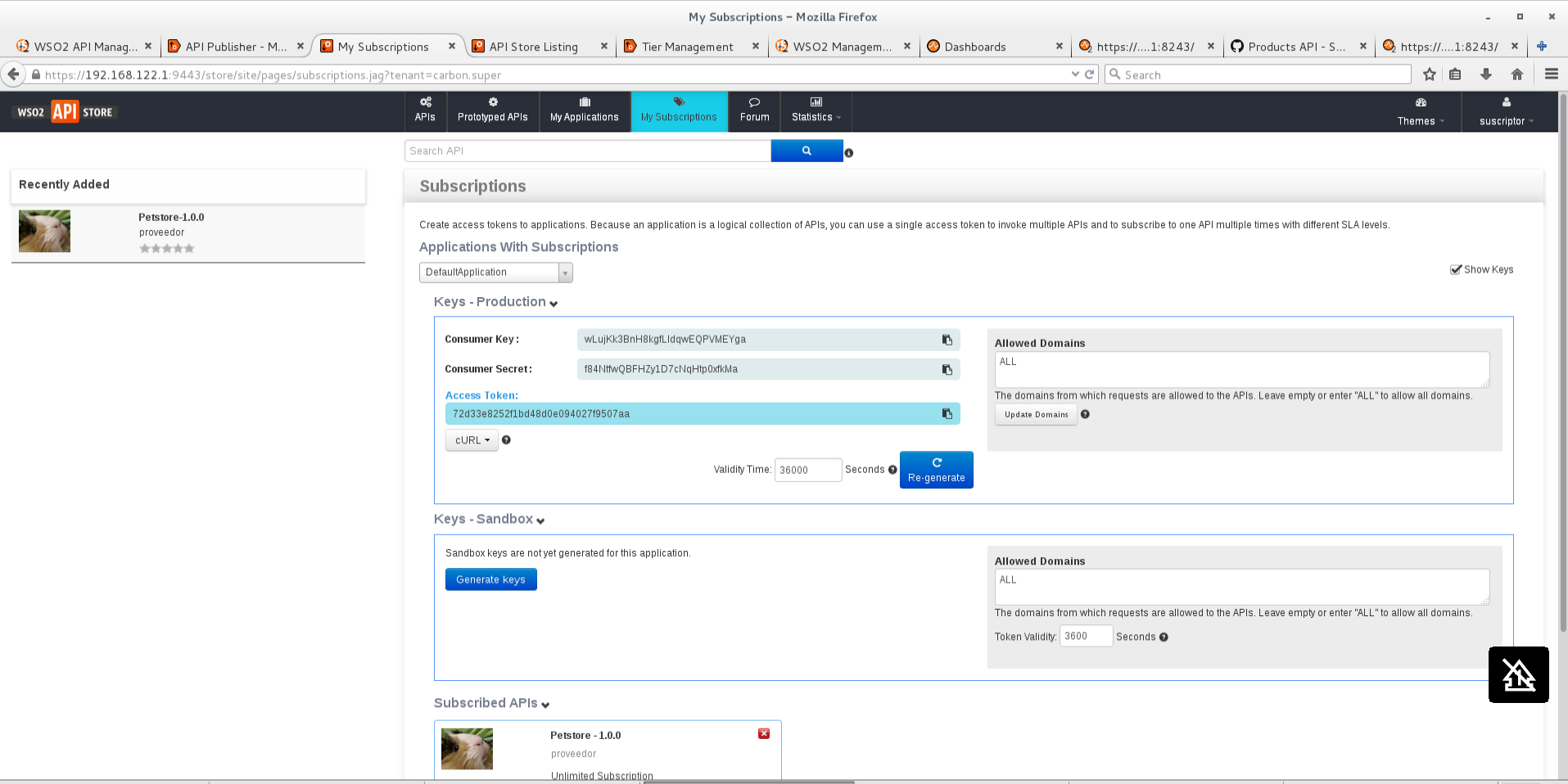Close the Dashboards browser tab
1568x784 pixels.
pyautogui.click(x=1060, y=47)
